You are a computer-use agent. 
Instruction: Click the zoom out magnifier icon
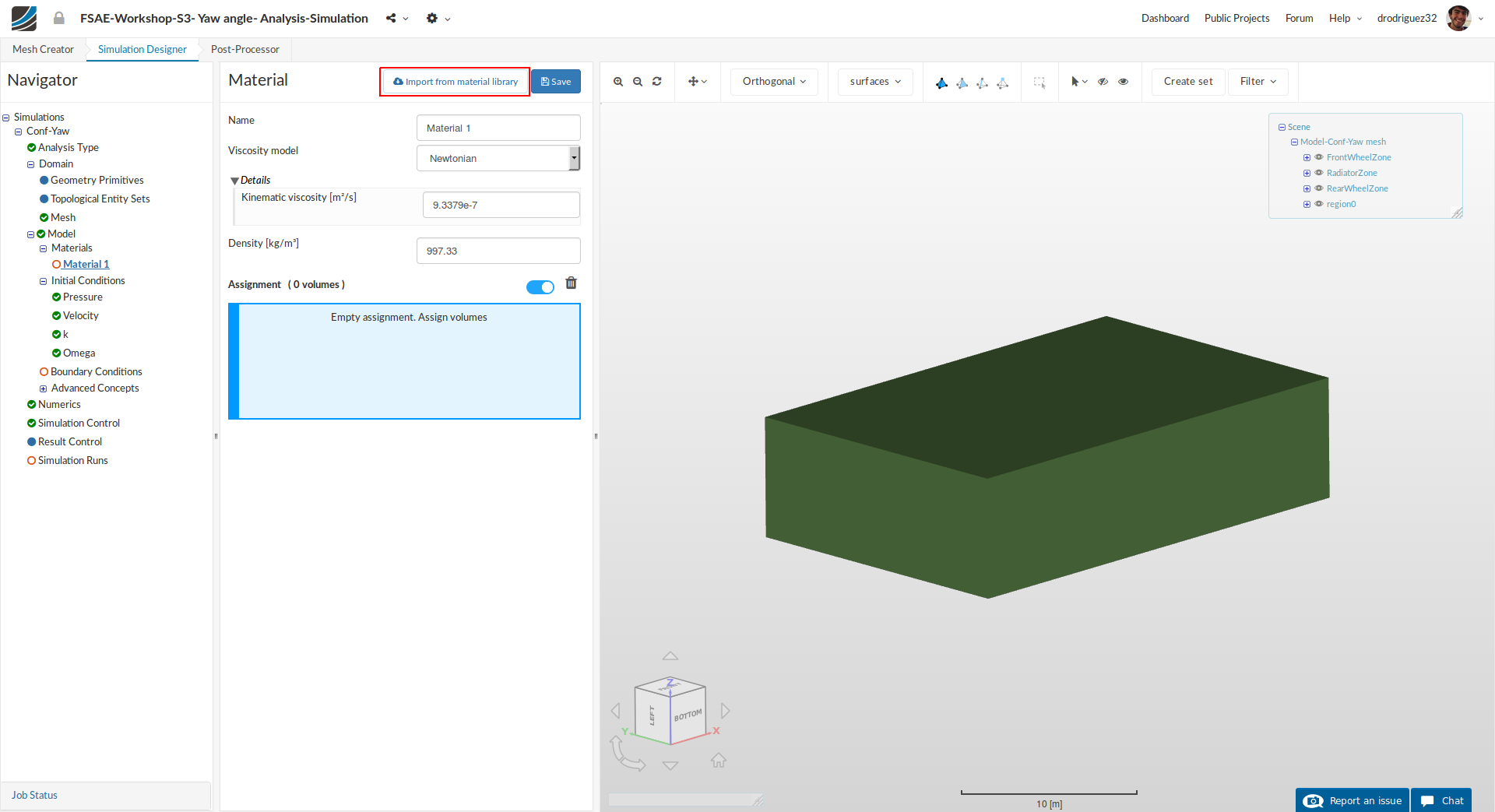[638, 82]
